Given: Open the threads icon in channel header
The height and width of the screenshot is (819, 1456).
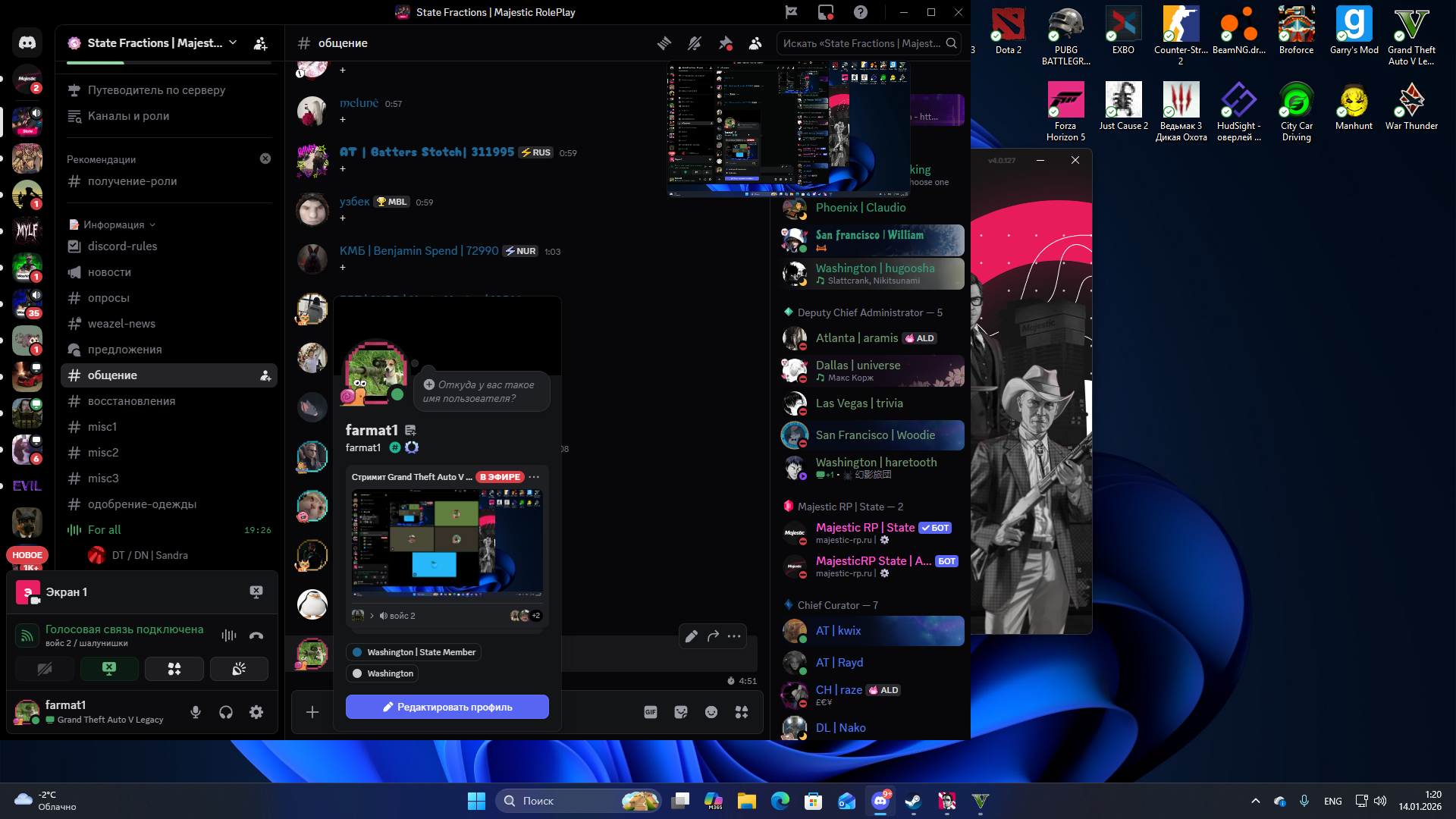Looking at the screenshot, I should [664, 43].
